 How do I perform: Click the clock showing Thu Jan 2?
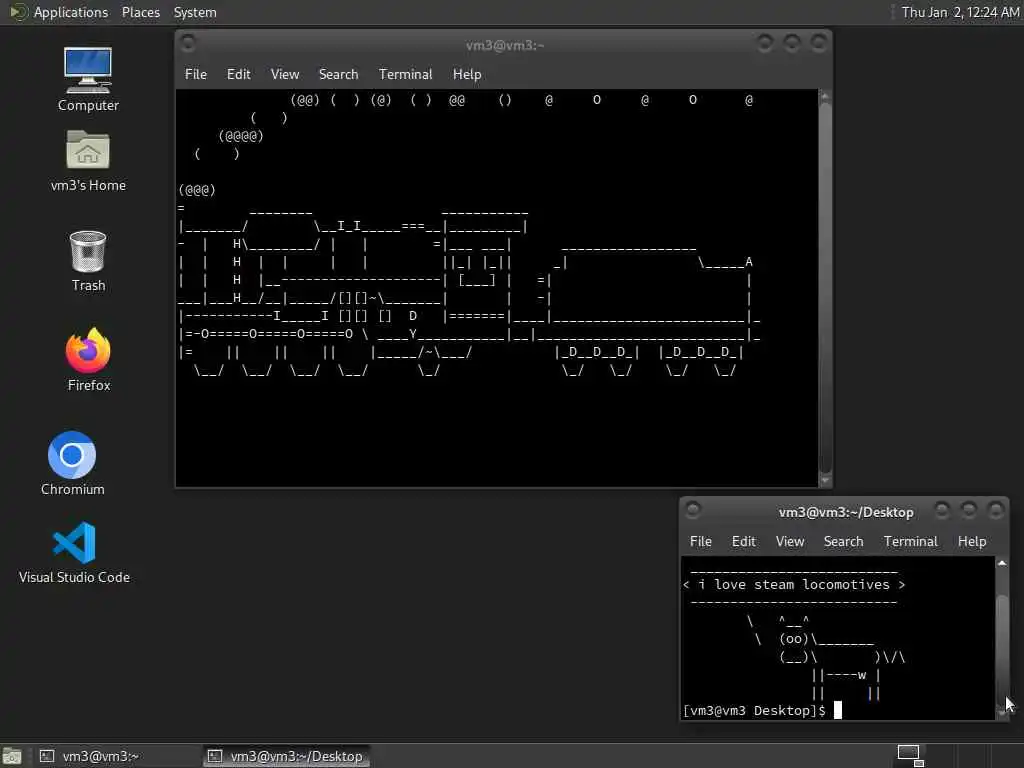(x=960, y=12)
